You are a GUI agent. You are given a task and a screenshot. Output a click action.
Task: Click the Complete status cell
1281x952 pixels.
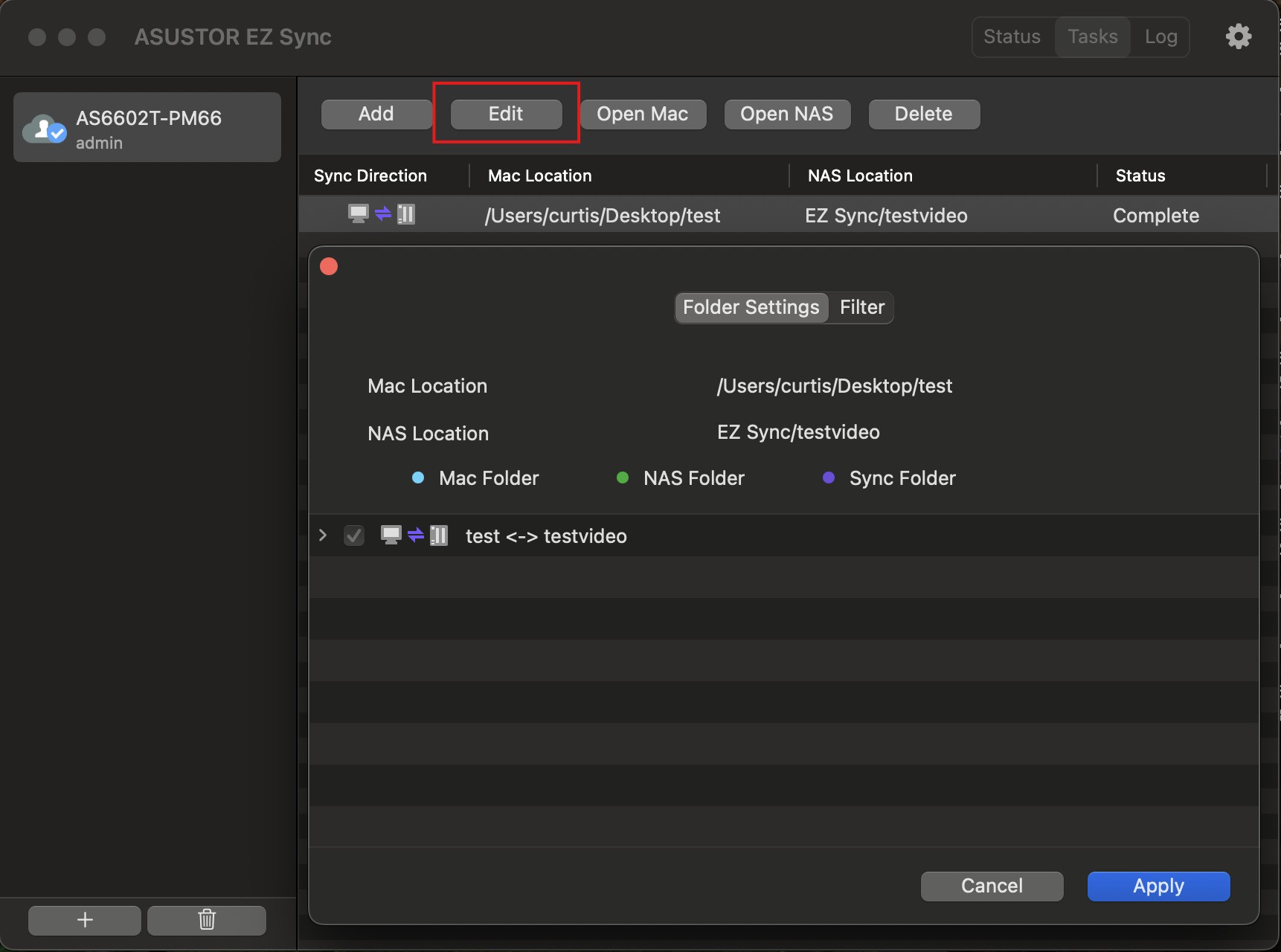coord(1156,216)
